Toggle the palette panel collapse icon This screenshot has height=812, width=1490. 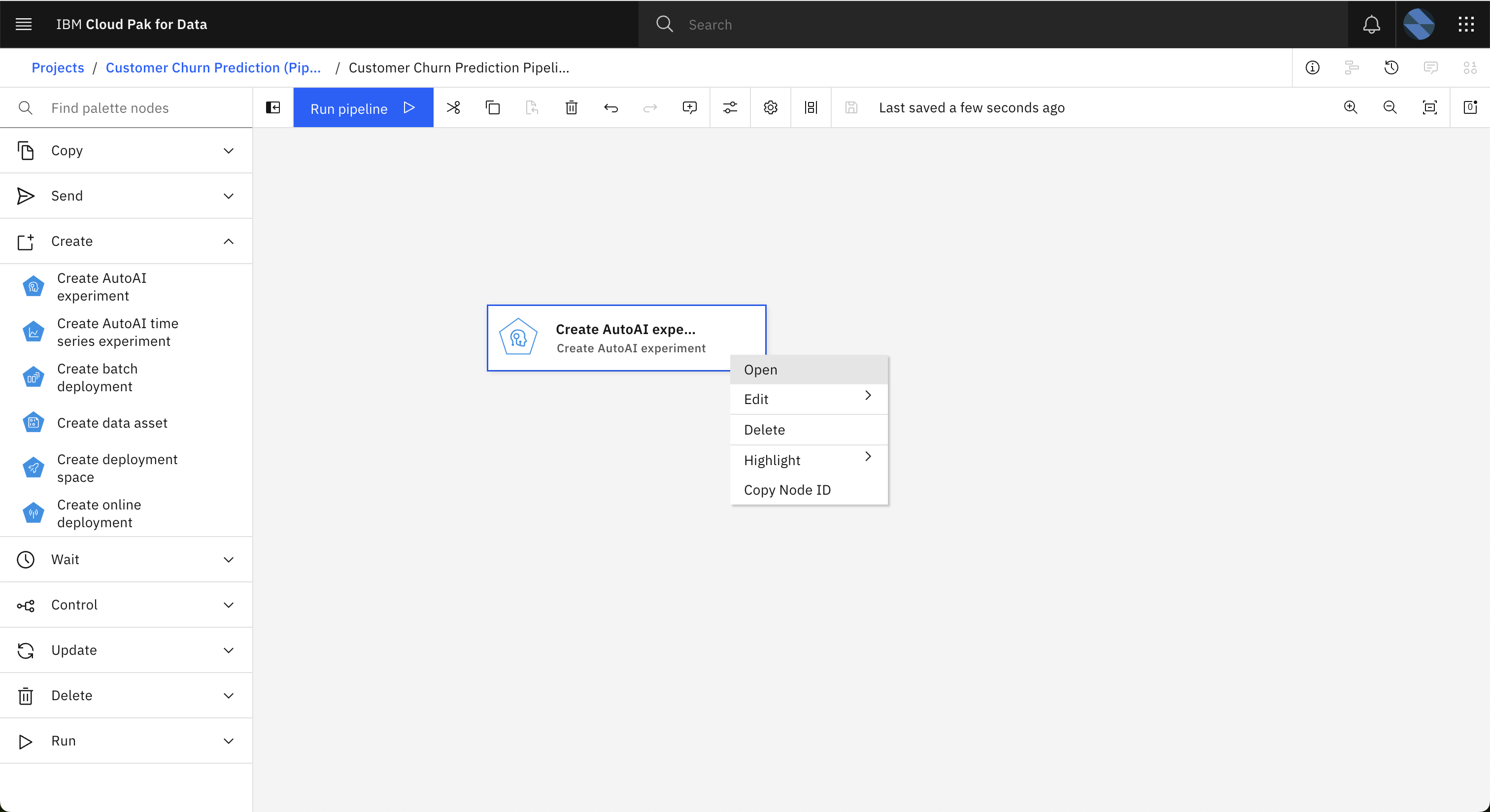click(273, 107)
